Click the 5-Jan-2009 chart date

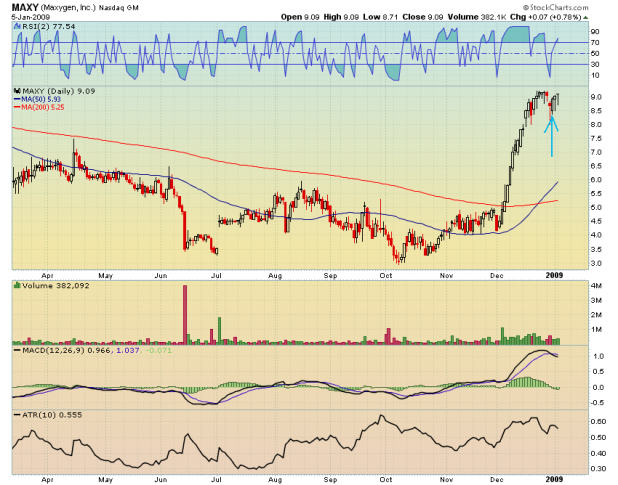click(30, 17)
